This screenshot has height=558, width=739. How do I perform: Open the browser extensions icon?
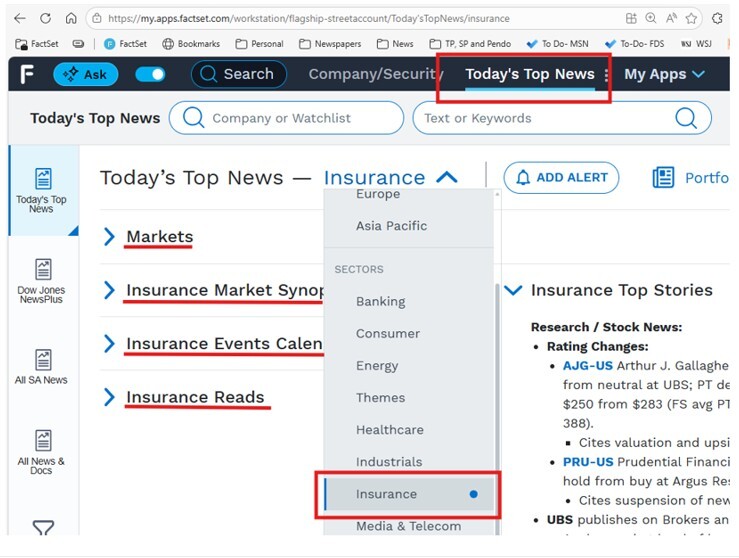(x=717, y=18)
